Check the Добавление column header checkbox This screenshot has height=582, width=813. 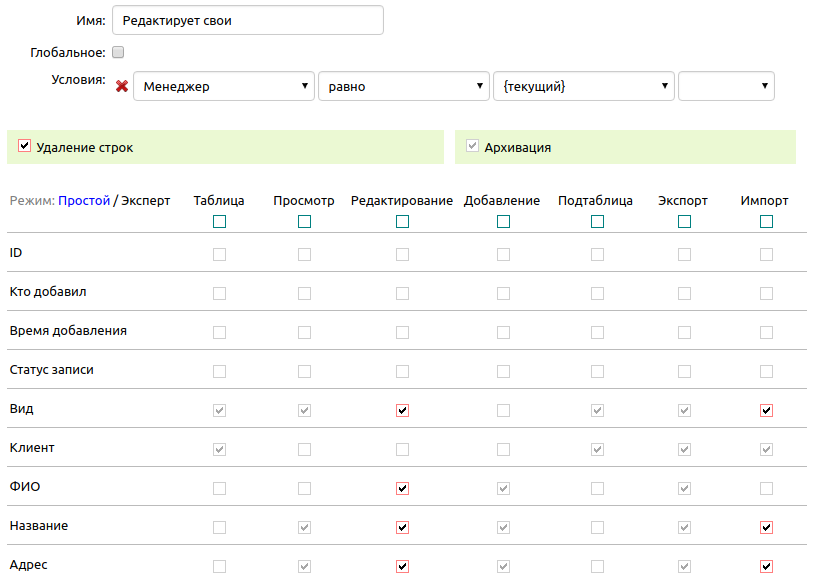tap(503, 222)
